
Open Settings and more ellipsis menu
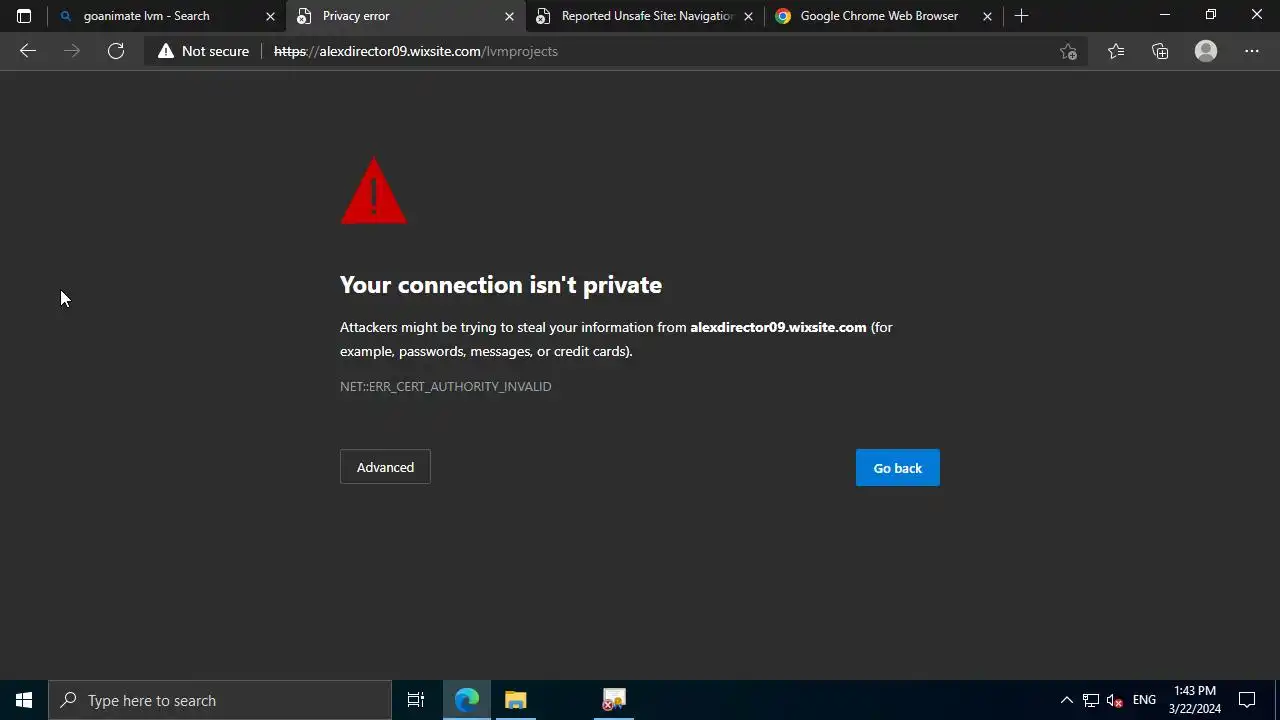[x=1252, y=51]
